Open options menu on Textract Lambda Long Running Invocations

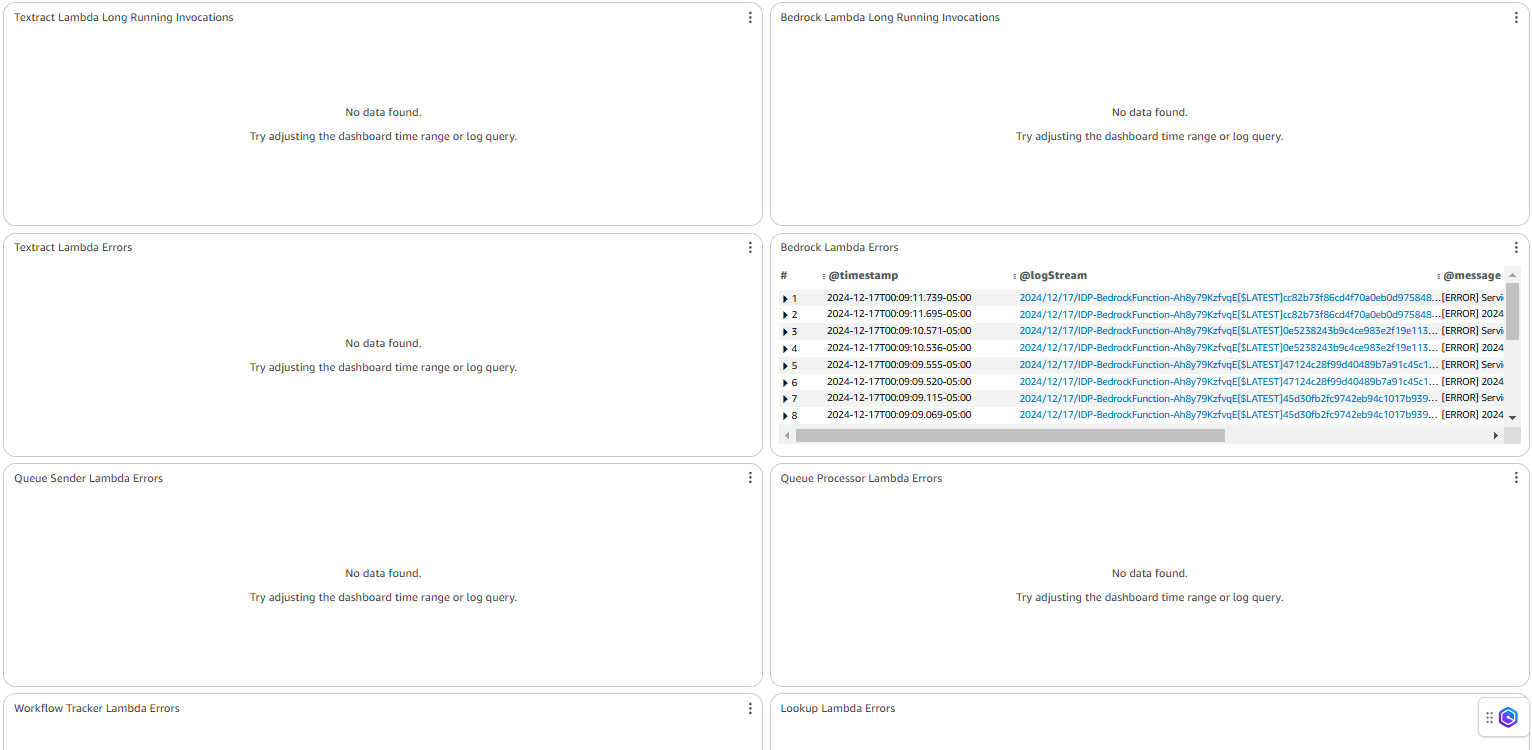click(750, 17)
